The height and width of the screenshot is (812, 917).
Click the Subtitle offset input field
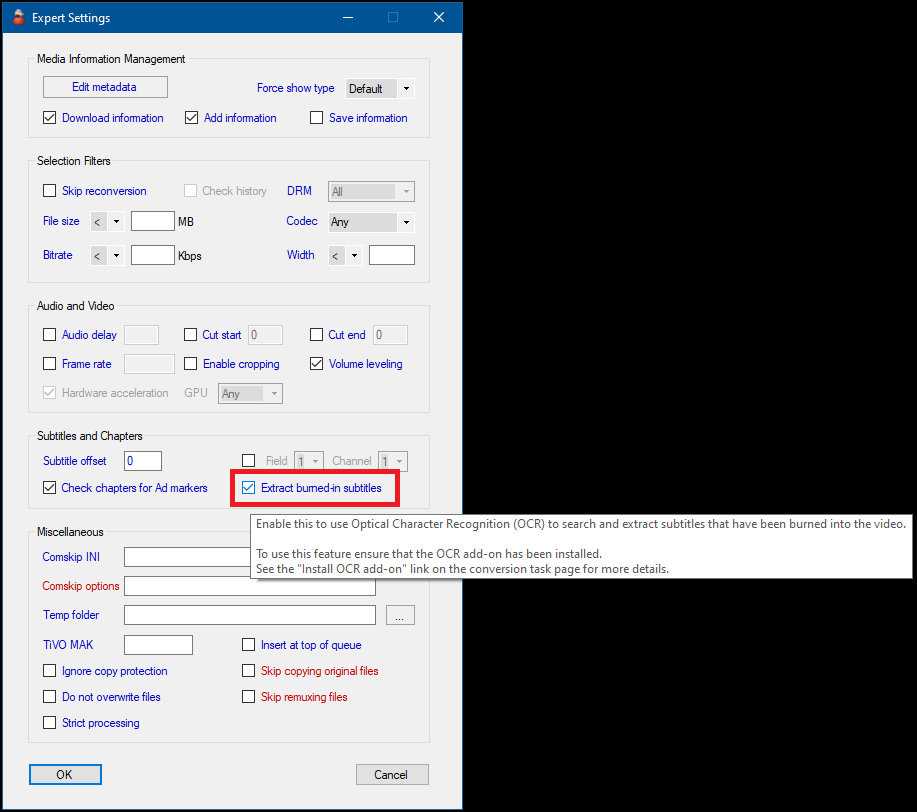pos(143,461)
